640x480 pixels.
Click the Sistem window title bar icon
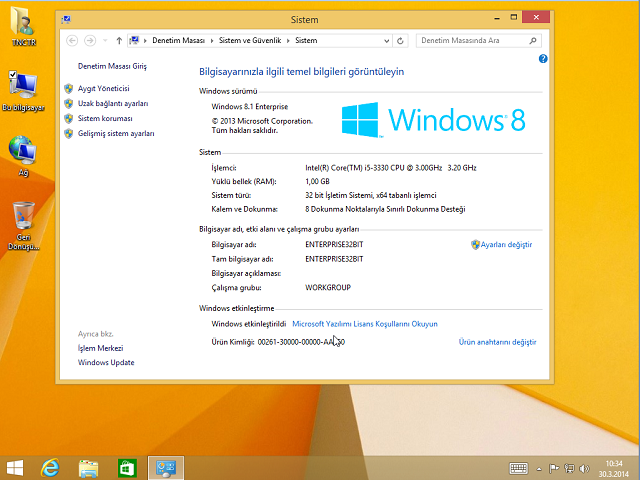66,19
